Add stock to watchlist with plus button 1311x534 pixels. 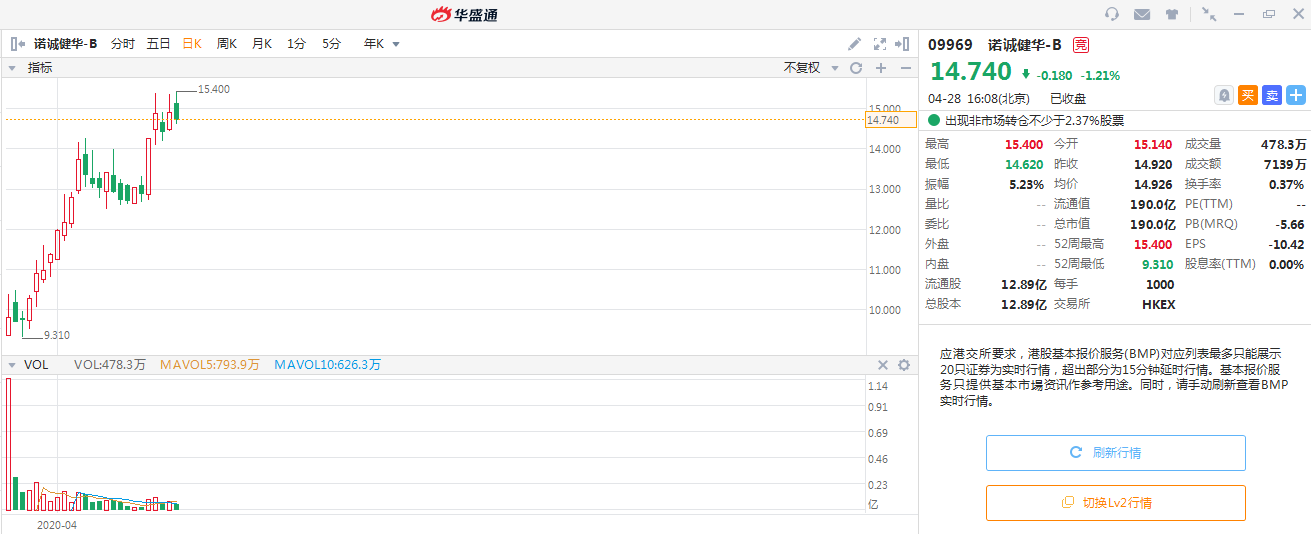click(x=1296, y=95)
